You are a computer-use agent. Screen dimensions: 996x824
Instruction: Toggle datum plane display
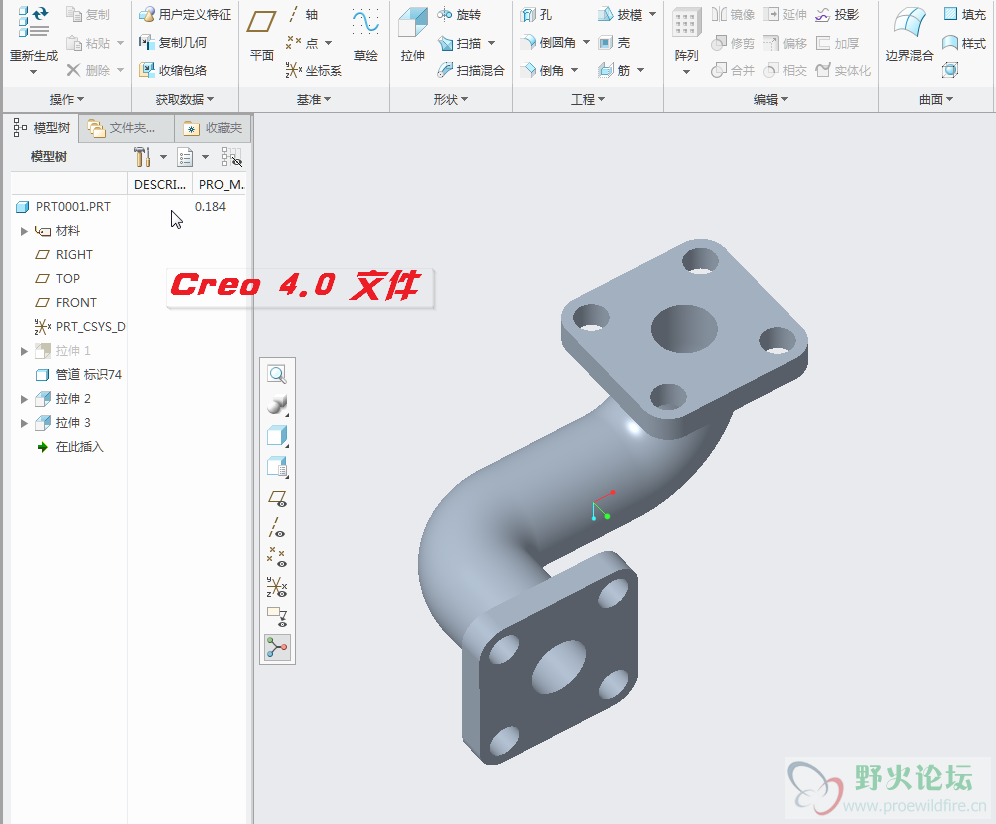pyautogui.click(x=277, y=498)
